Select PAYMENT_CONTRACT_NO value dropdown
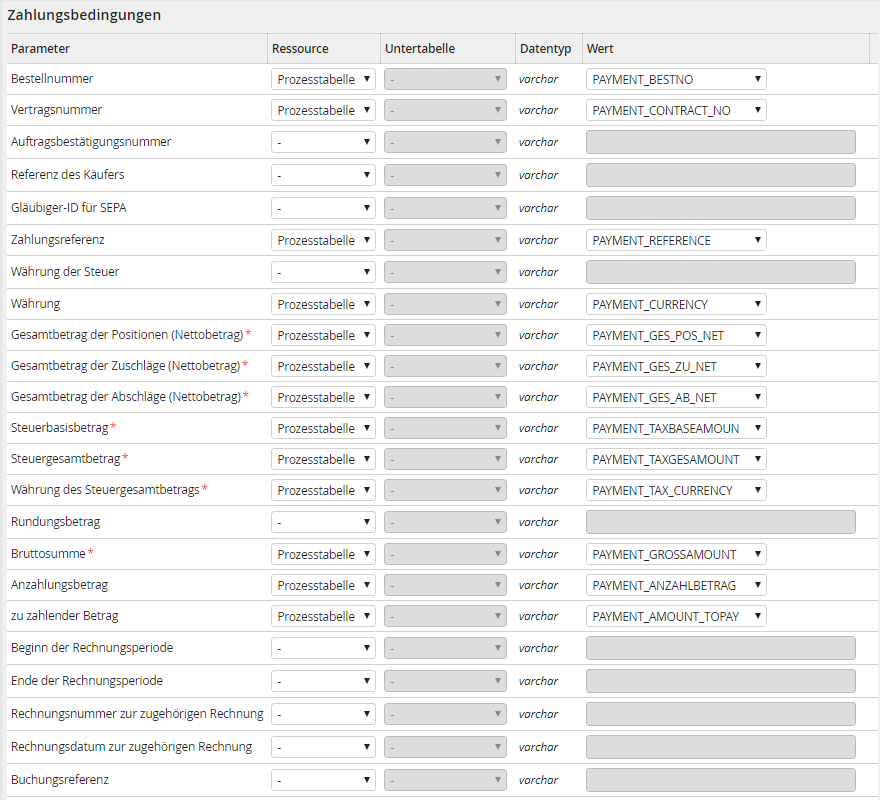 676,110
